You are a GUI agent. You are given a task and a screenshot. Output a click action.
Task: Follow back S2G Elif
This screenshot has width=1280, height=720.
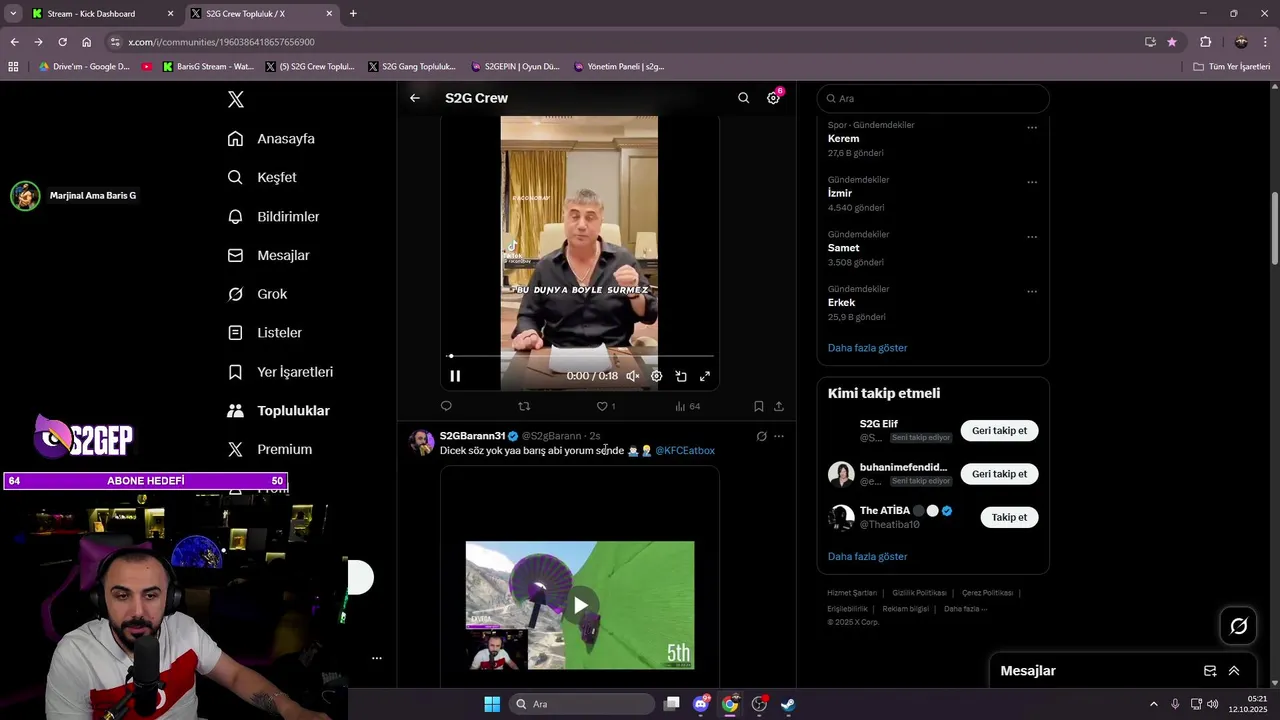pos(999,431)
